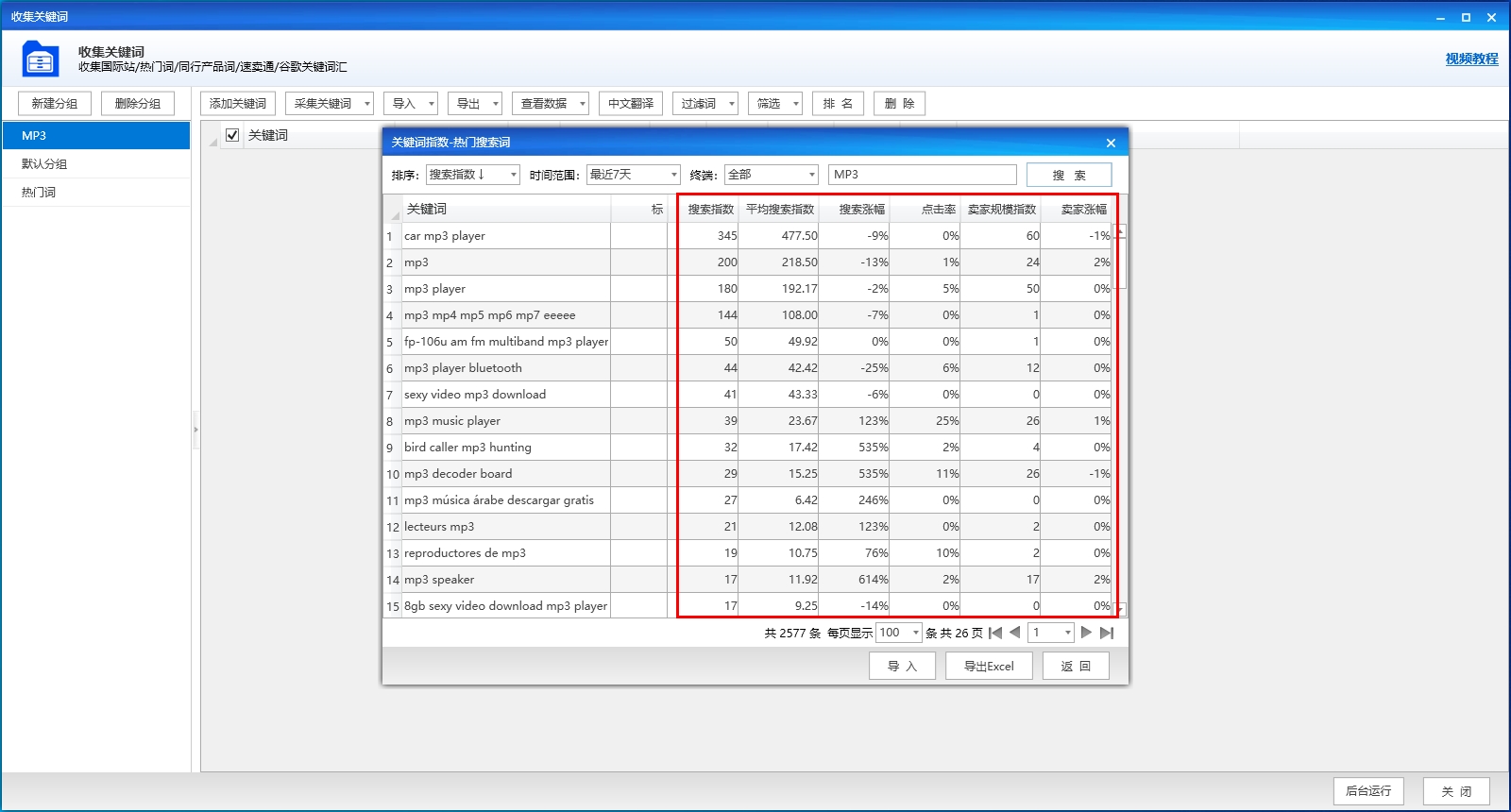This screenshot has height=812, width=1511.
Task: Click the 导入 button in dialog footer
Action: [x=902, y=666]
